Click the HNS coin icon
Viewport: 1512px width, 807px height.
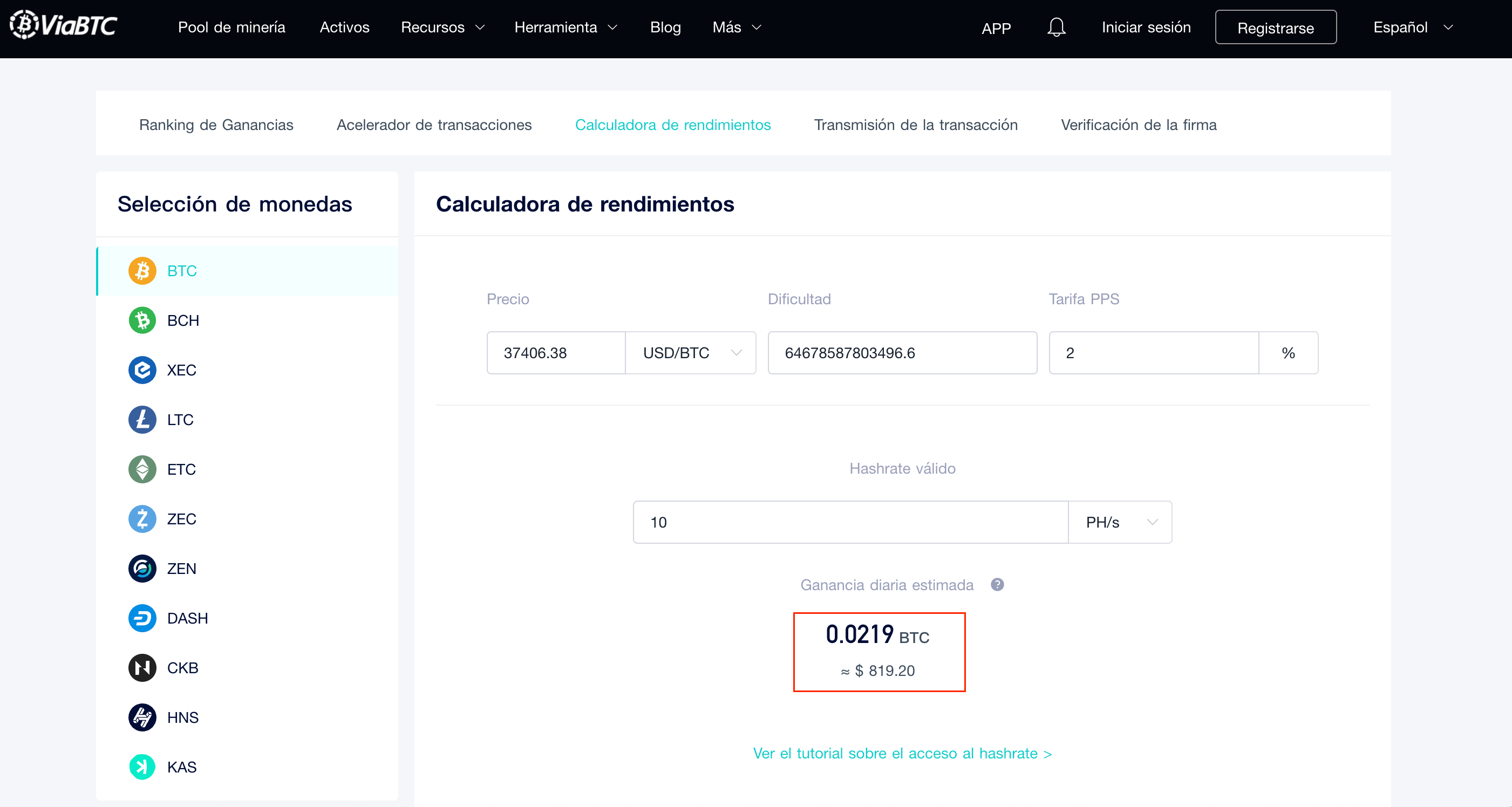[142, 717]
